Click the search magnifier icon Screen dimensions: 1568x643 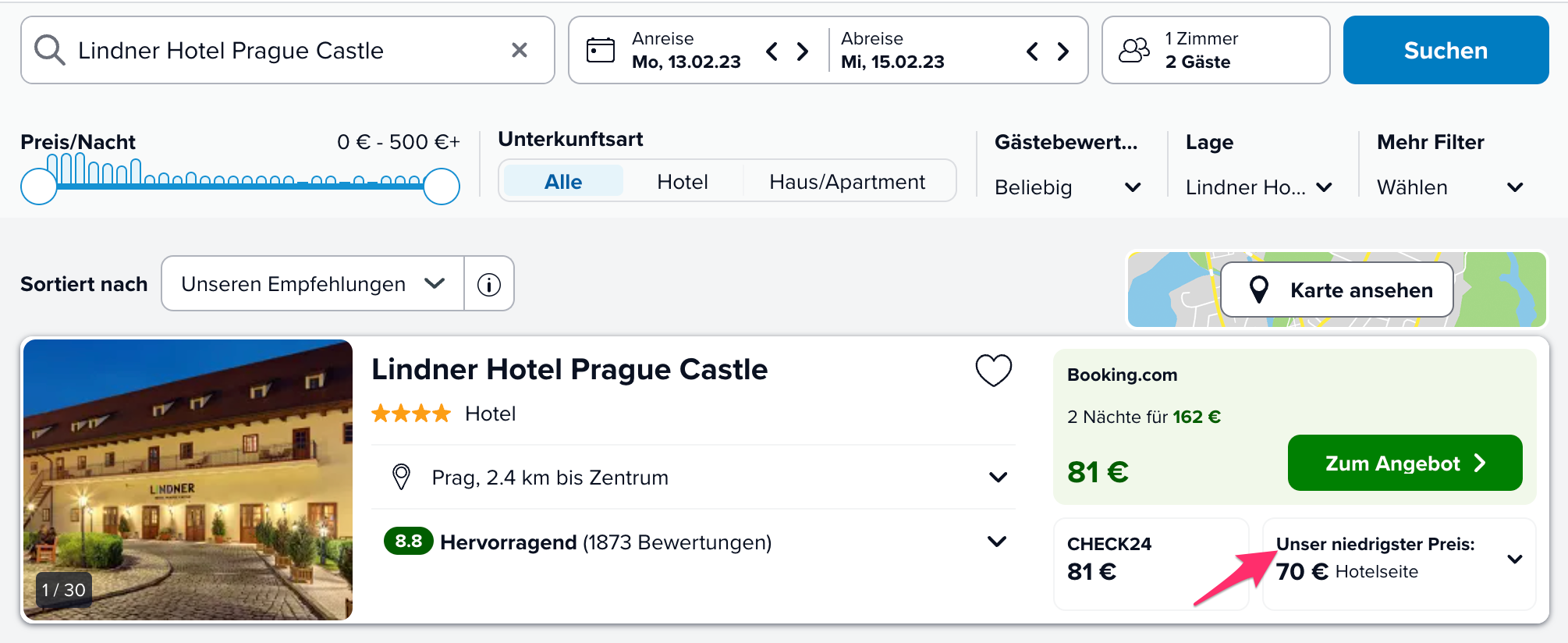pos(49,51)
